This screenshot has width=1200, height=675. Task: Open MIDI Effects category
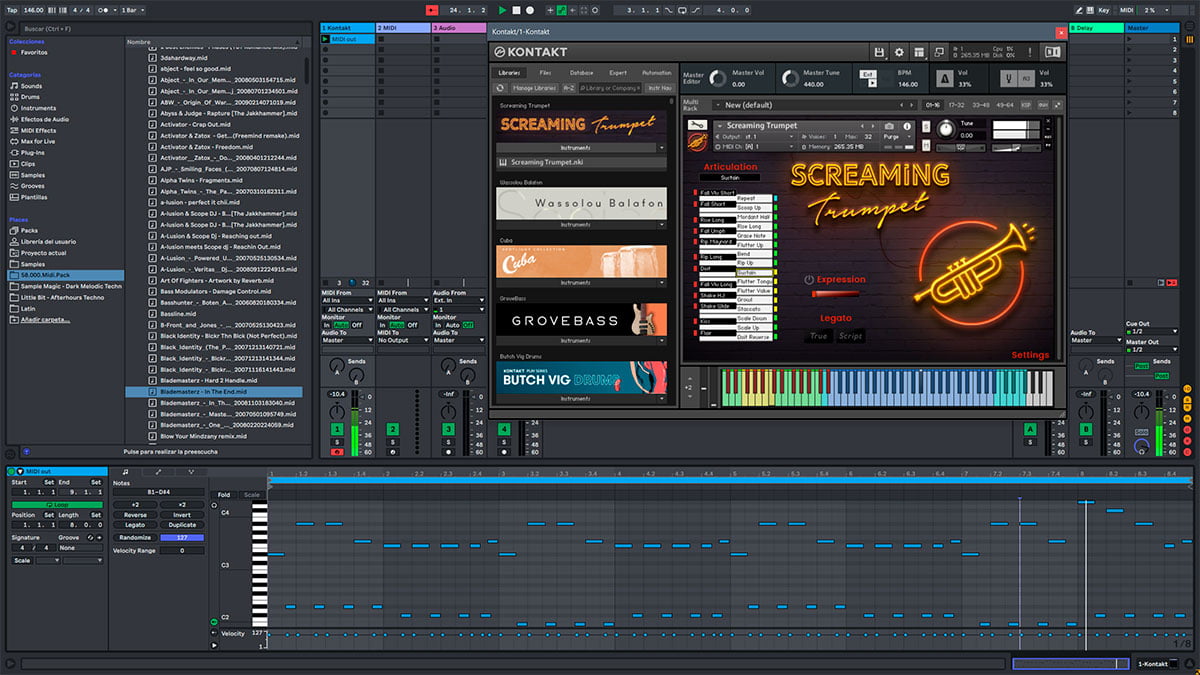[38, 130]
